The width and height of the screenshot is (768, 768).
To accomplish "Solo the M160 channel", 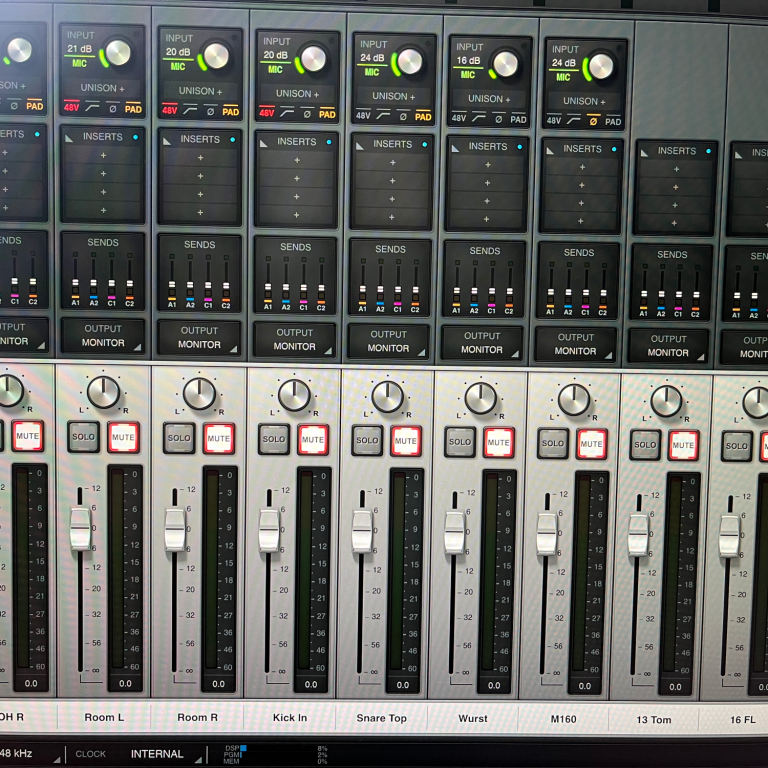I will click(553, 443).
